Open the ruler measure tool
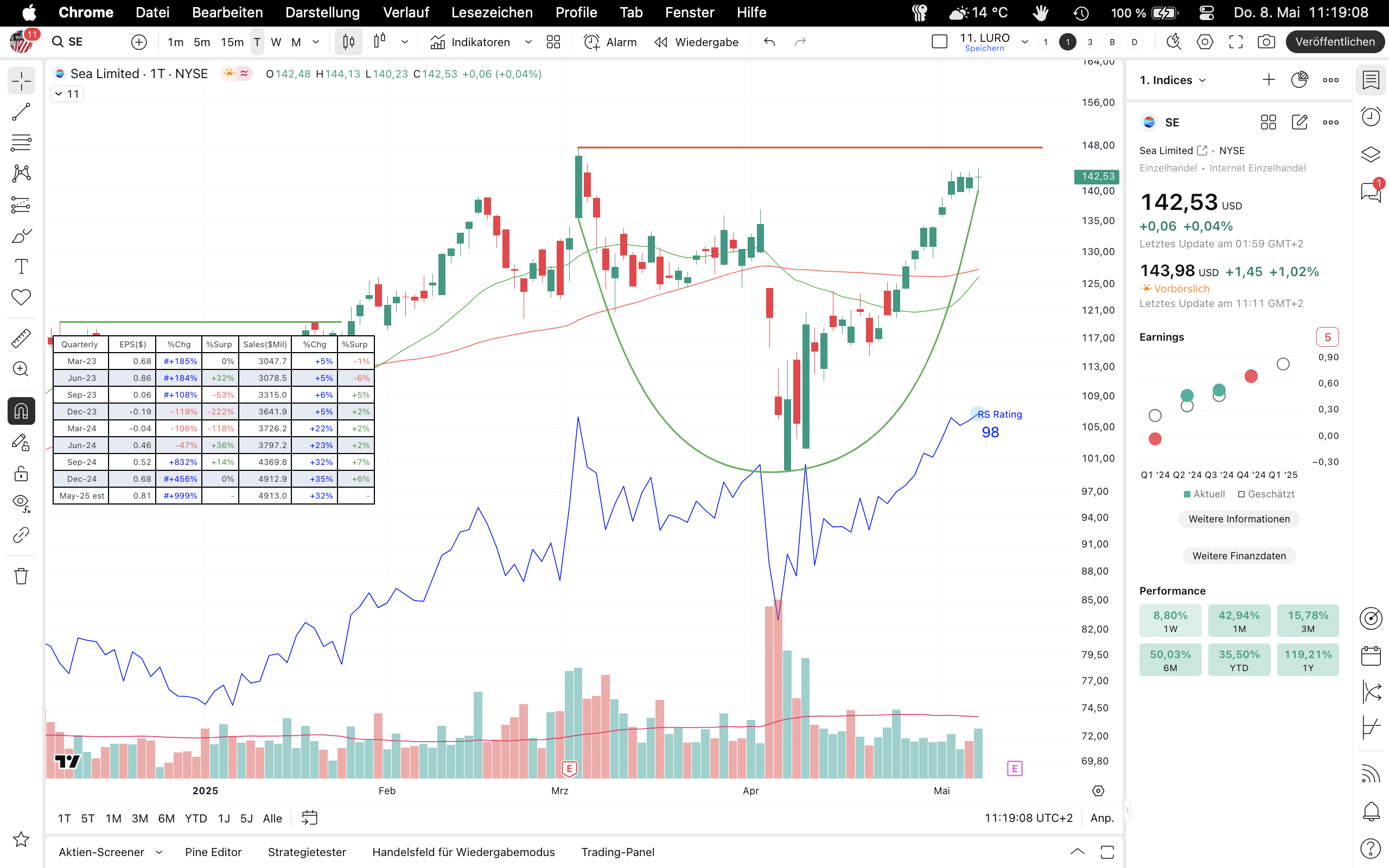Image resolution: width=1389 pixels, height=868 pixels. (21, 339)
